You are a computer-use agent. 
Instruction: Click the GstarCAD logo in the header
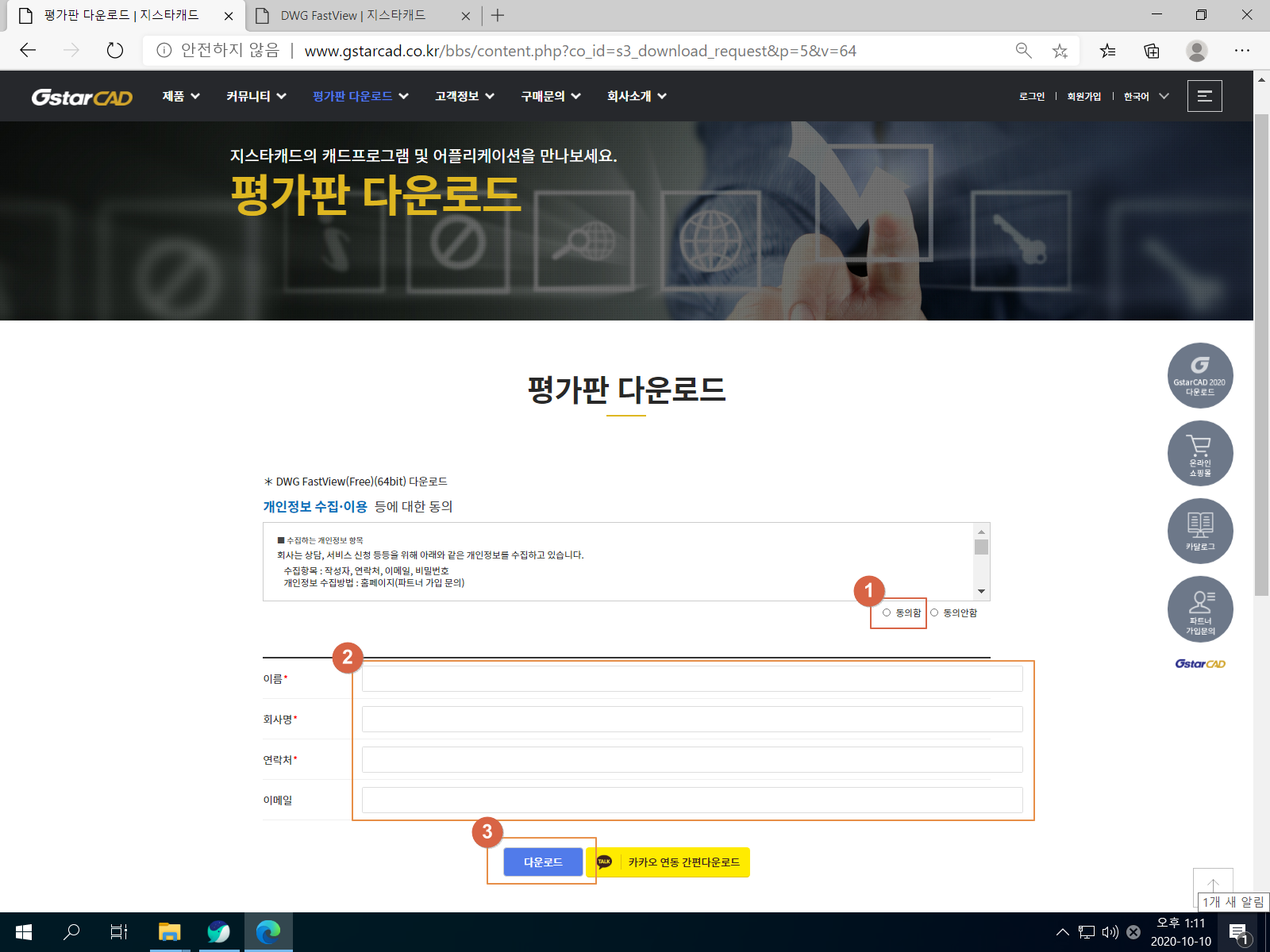point(82,97)
